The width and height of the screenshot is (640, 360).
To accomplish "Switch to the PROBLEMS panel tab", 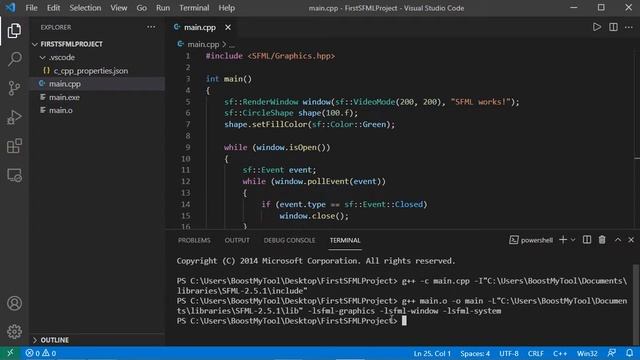I will click(194, 240).
